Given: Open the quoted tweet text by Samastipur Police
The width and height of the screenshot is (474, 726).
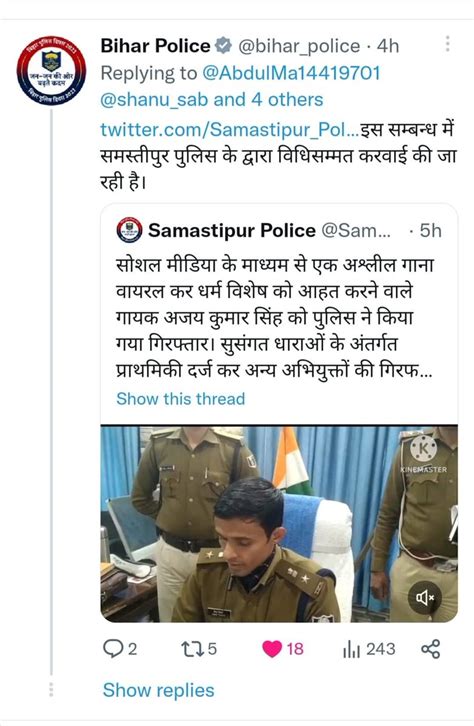Looking at the screenshot, I should coord(274,318).
